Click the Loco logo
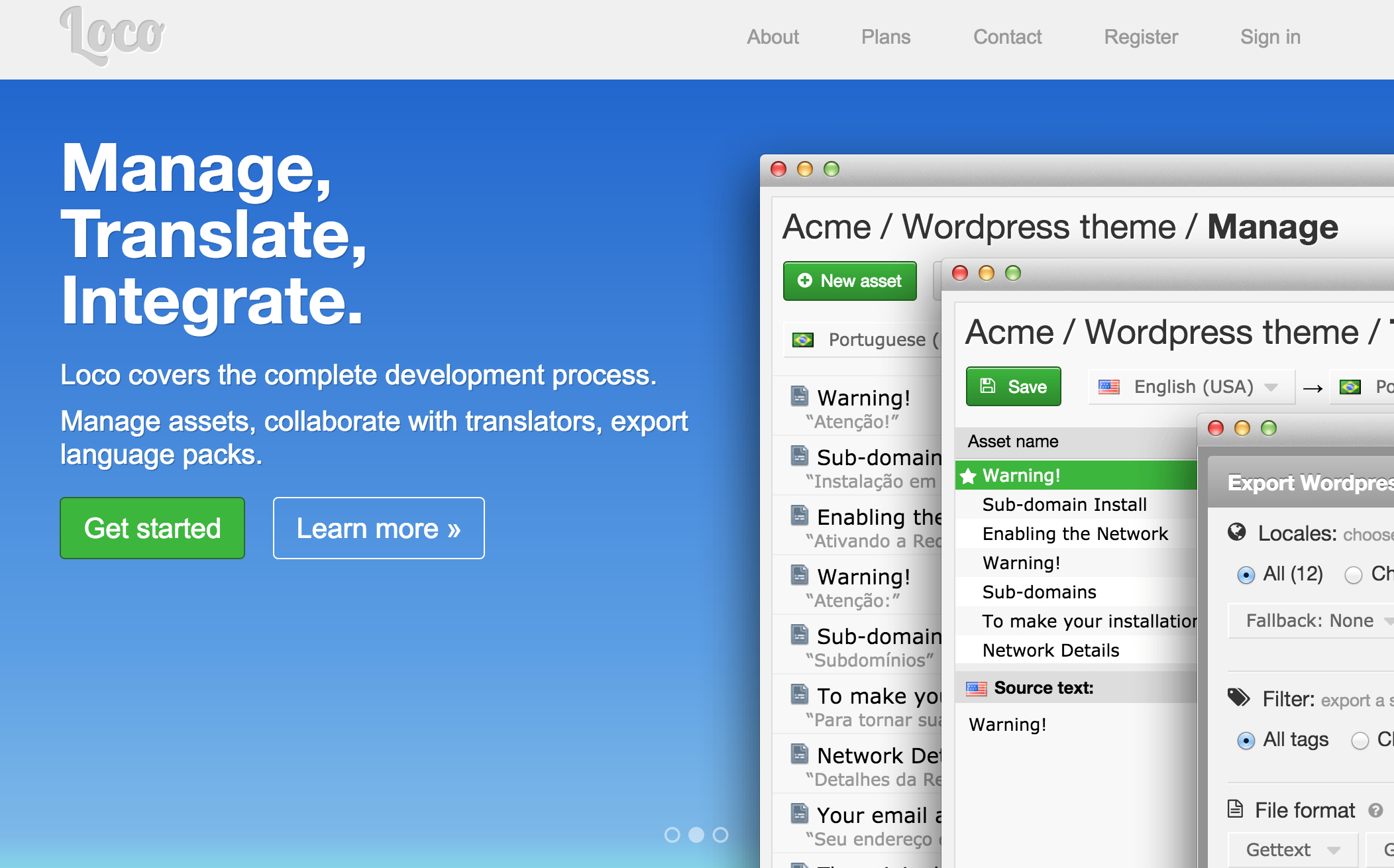Viewport: 1394px width, 868px height. pos(113,36)
